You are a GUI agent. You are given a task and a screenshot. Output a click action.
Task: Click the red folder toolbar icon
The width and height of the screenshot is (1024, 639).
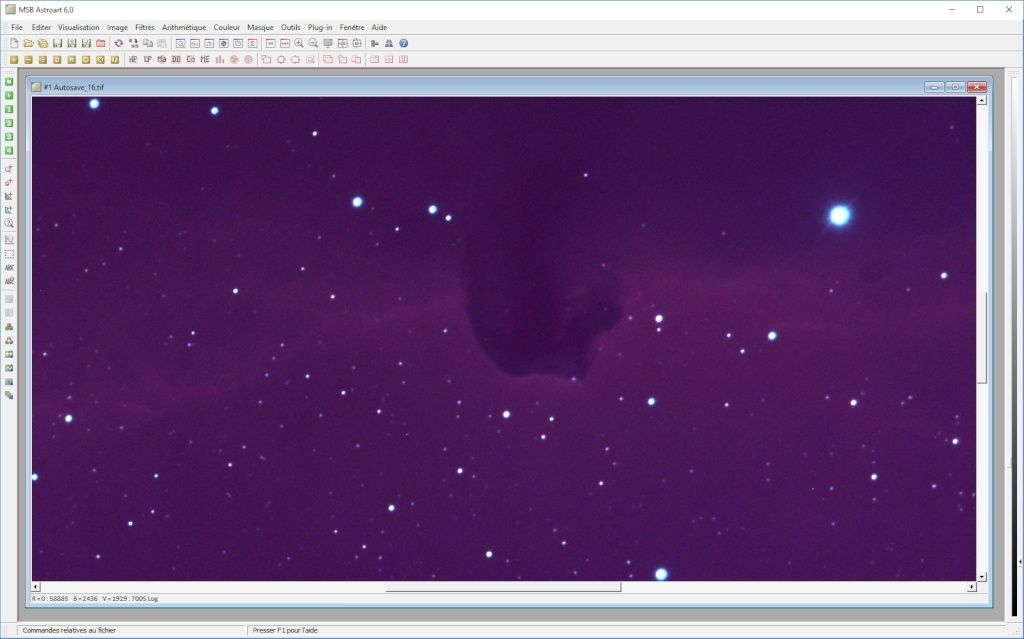pos(101,43)
